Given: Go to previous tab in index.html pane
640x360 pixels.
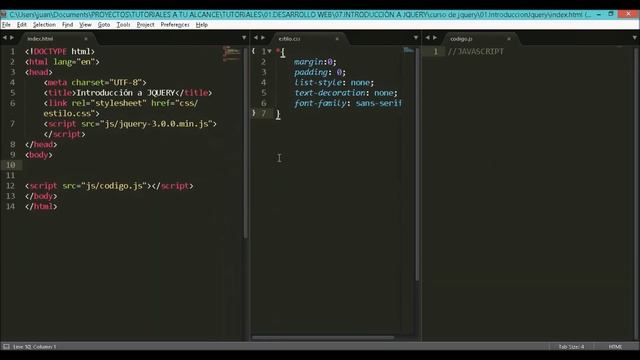Looking at the screenshot, I should click(x=4, y=38).
